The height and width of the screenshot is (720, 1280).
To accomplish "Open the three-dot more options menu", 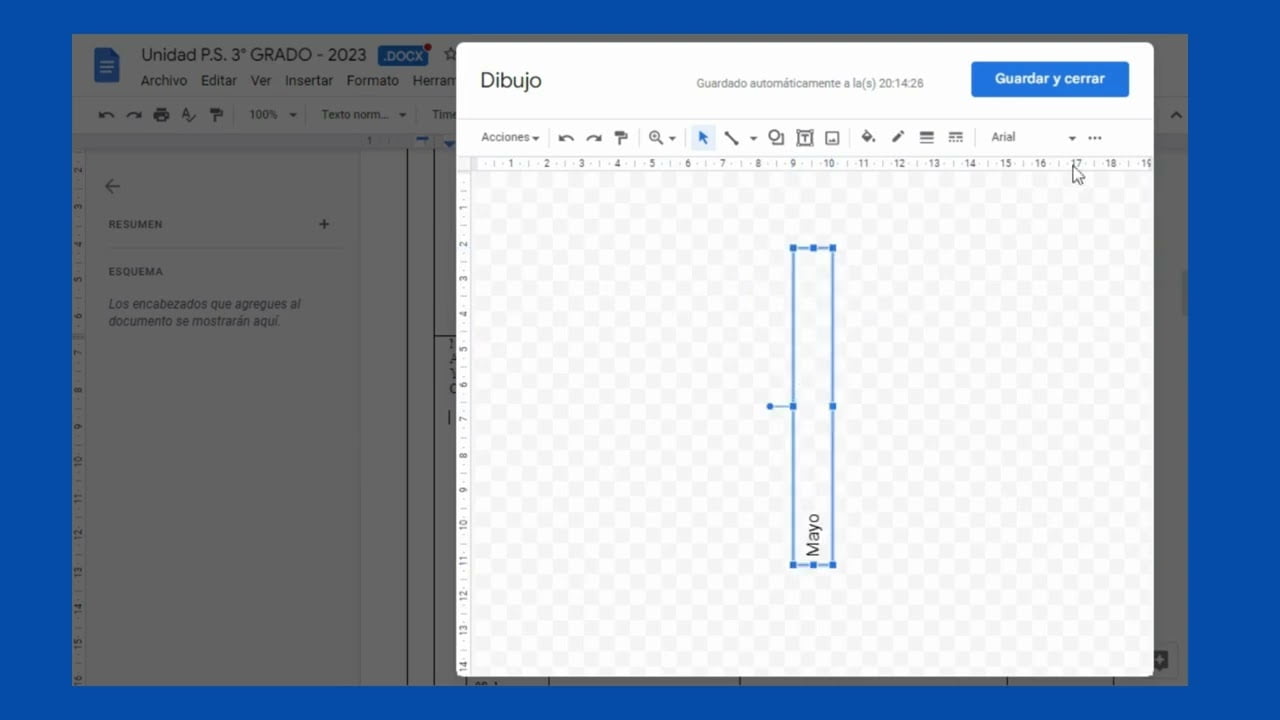I will (1095, 138).
